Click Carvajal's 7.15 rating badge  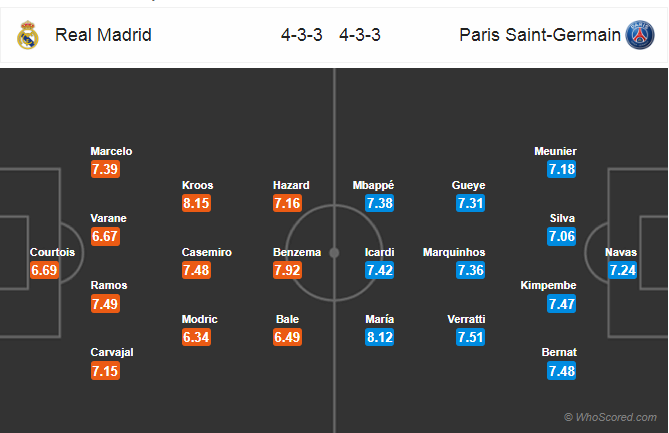tap(105, 371)
